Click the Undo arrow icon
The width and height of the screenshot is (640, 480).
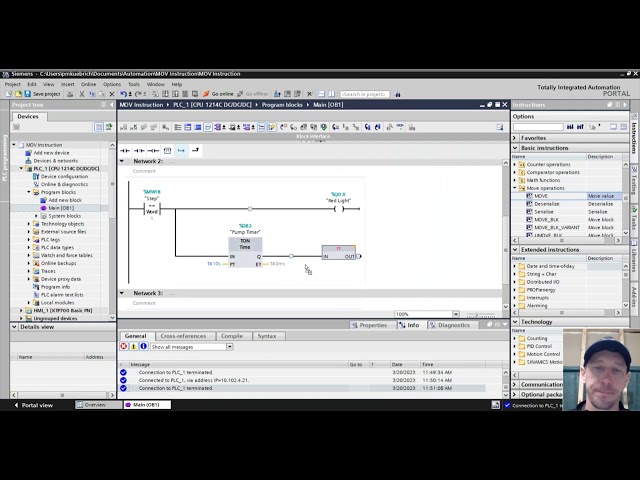(123, 94)
